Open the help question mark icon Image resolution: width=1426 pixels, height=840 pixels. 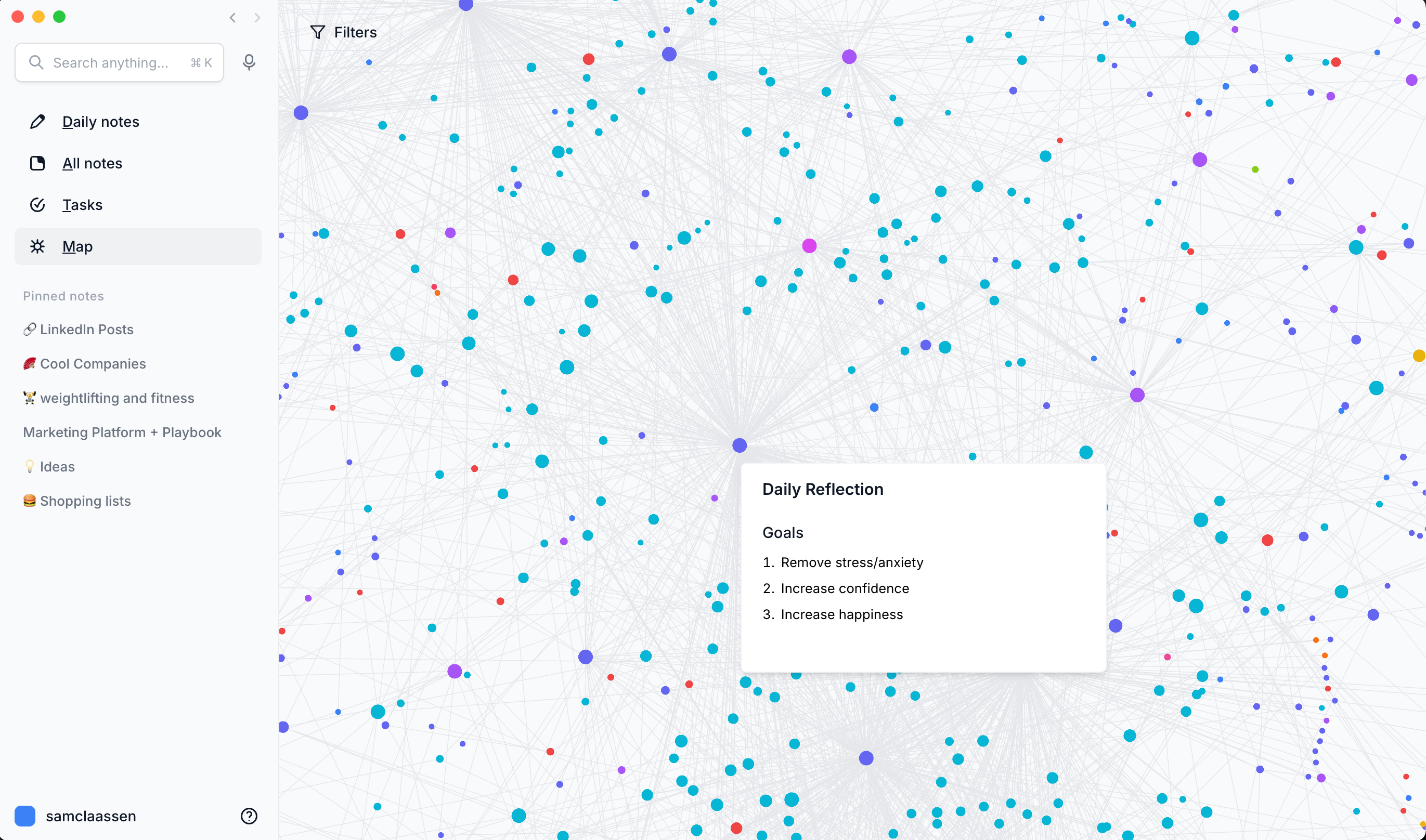(249, 816)
